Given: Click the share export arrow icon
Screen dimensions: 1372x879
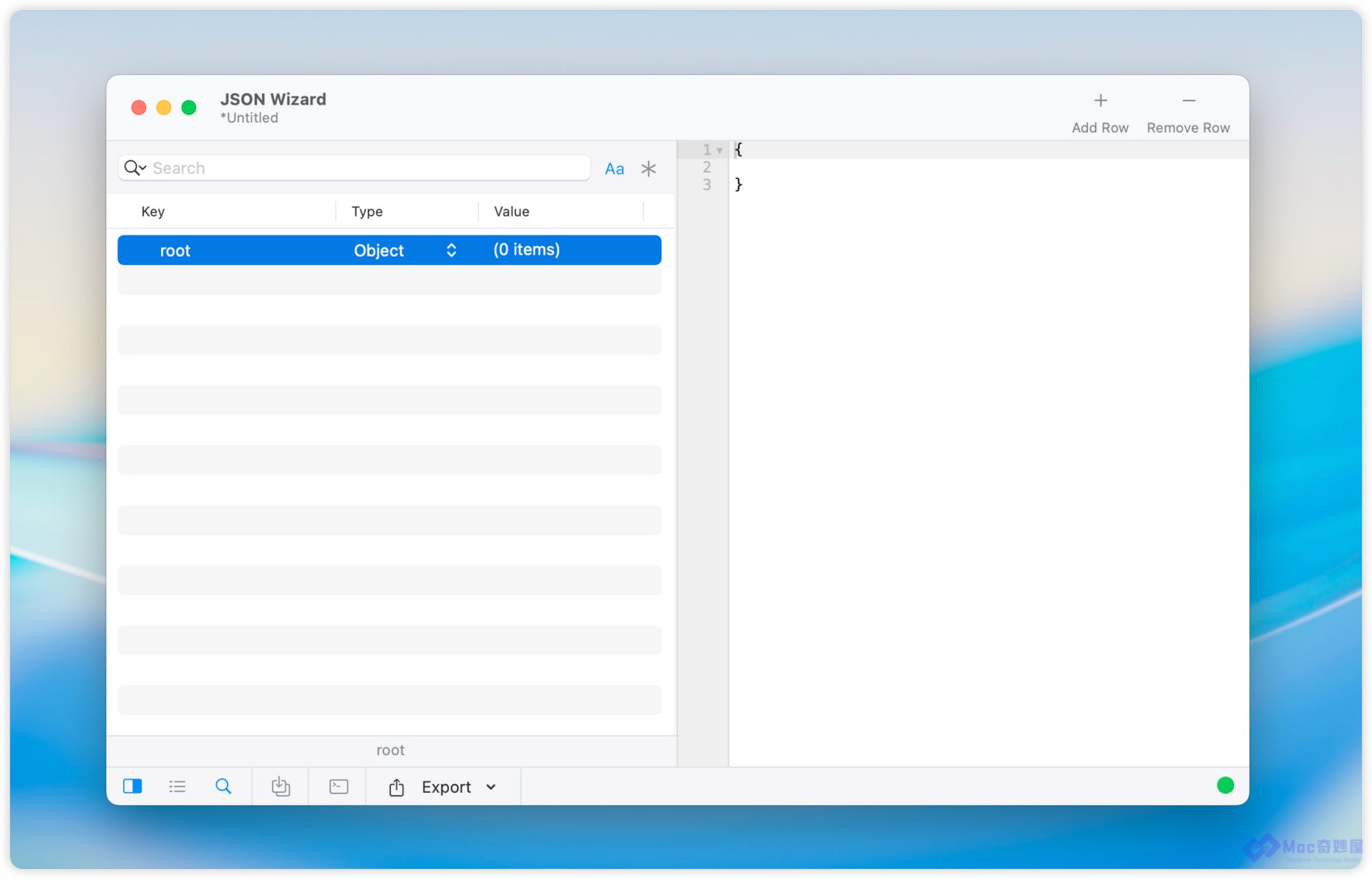Looking at the screenshot, I should tap(396, 787).
